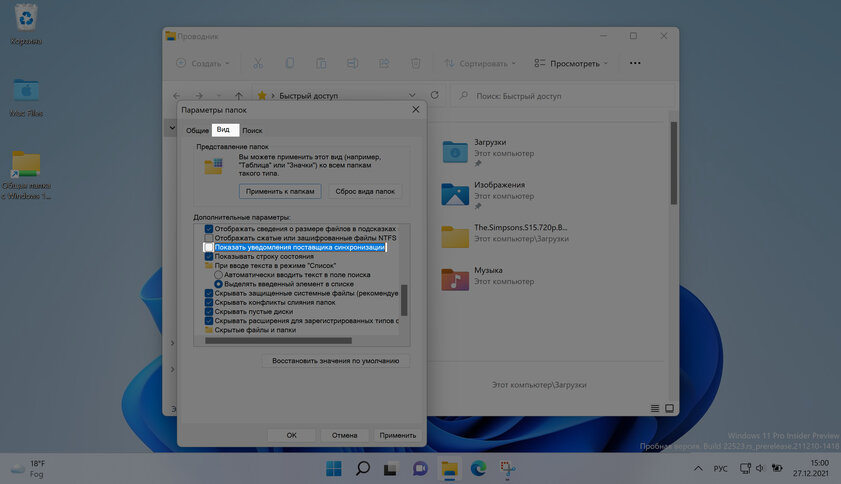Image resolution: width=841 pixels, height=484 pixels.
Task: Open the Recycle Bin desktop icon
Action: coord(26,25)
